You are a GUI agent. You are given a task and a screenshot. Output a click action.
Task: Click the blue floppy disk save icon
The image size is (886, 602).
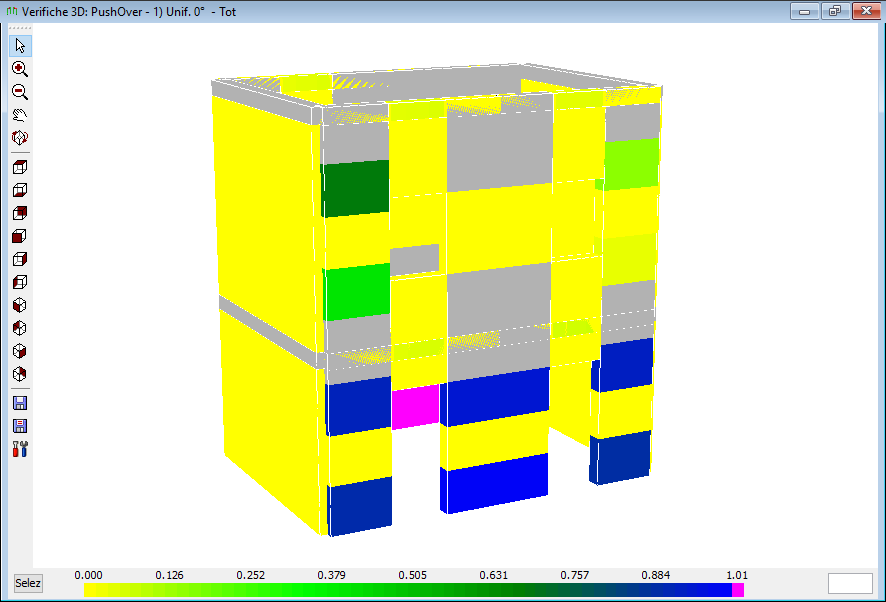pyautogui.click(x=20, y=403)
